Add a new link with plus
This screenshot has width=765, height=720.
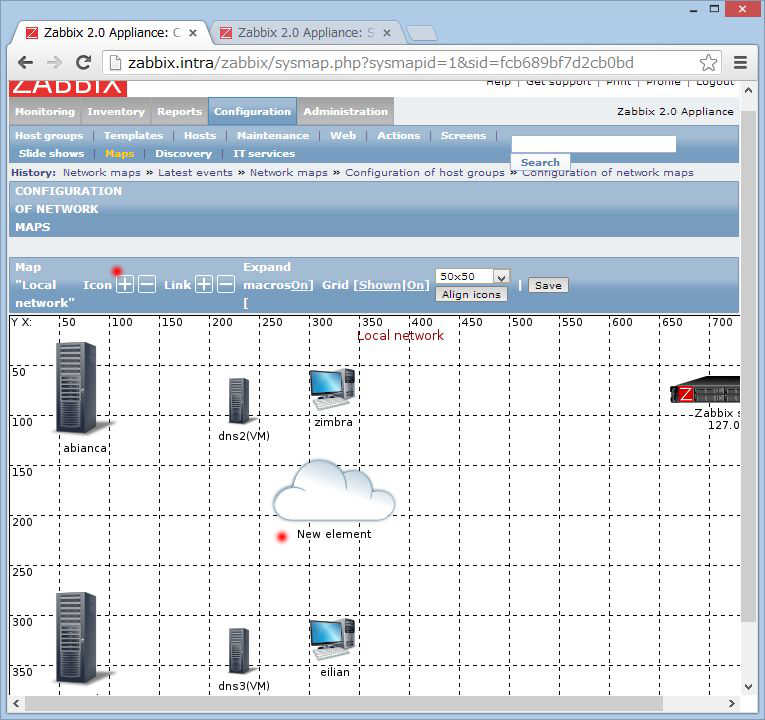pyautogui.click(x=204, y=284)
